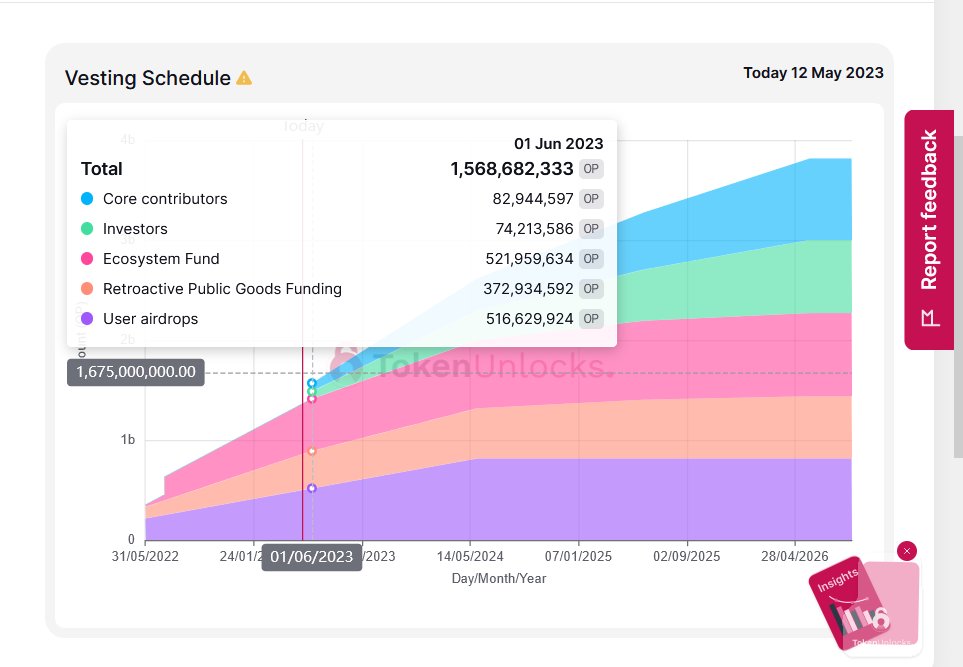Click the flag icon on Report feedback tab
963x667 pixels.
pos(930,318)
